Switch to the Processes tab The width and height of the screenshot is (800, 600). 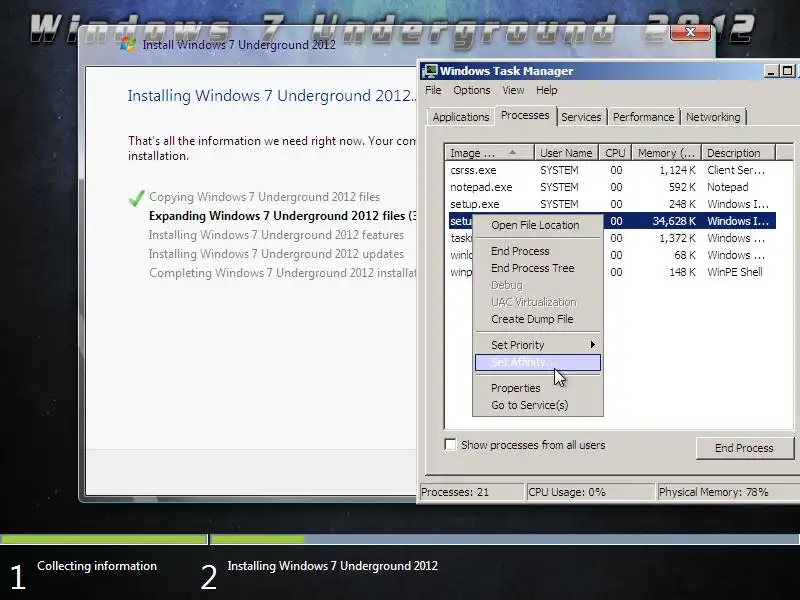[x=525, y=115]
